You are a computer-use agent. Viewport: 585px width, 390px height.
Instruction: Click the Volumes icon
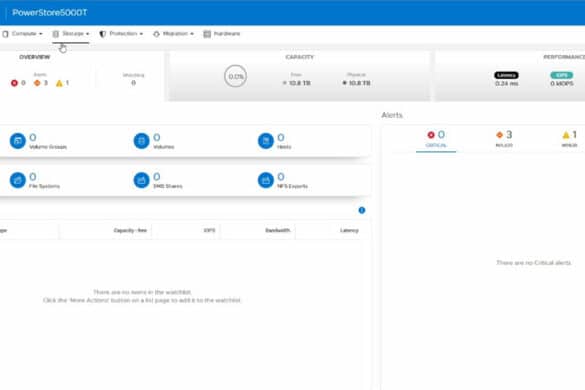click(141, 141)
